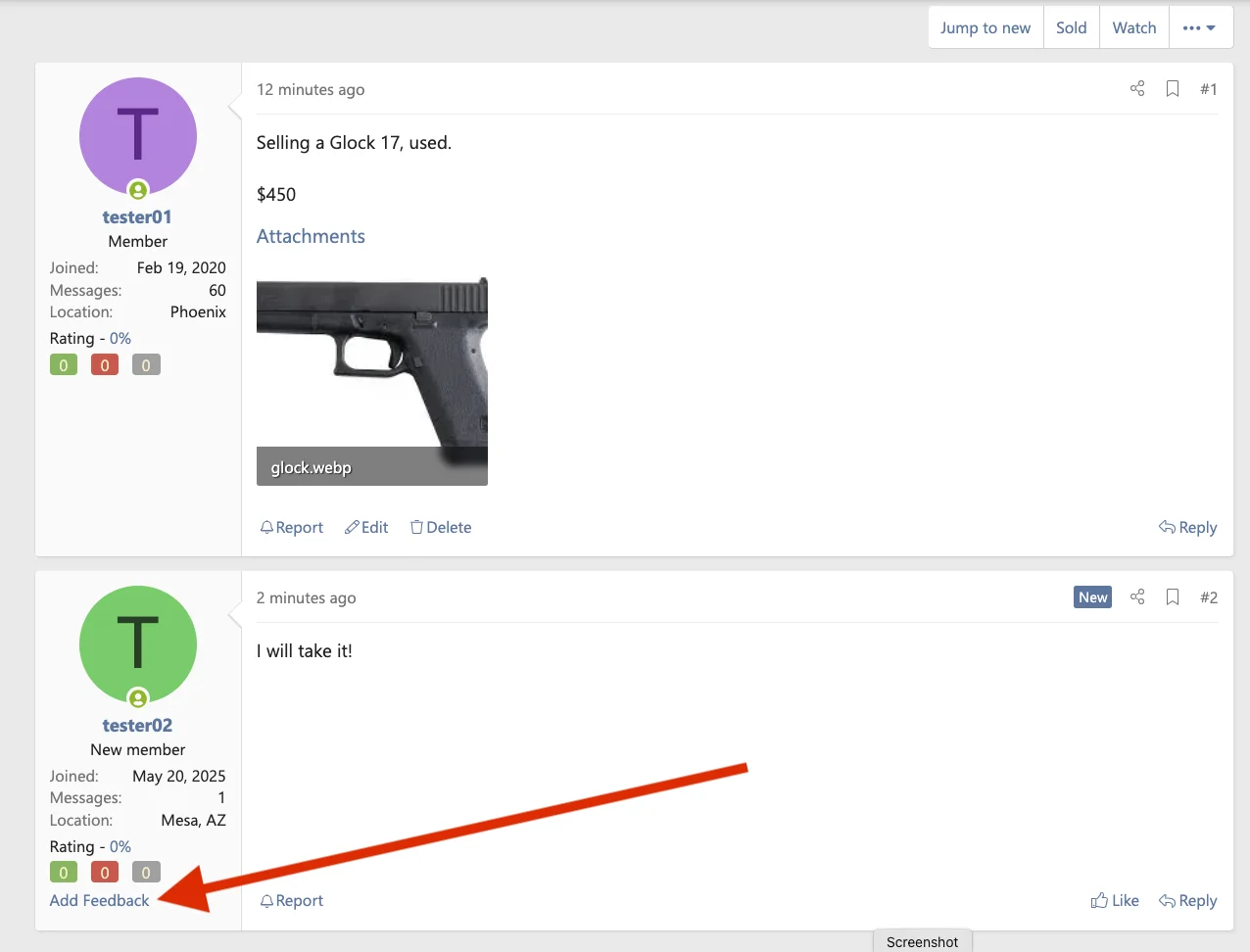Report tester02's post
The width and height of the screenshot is (1250, 952).
[291, 901]
